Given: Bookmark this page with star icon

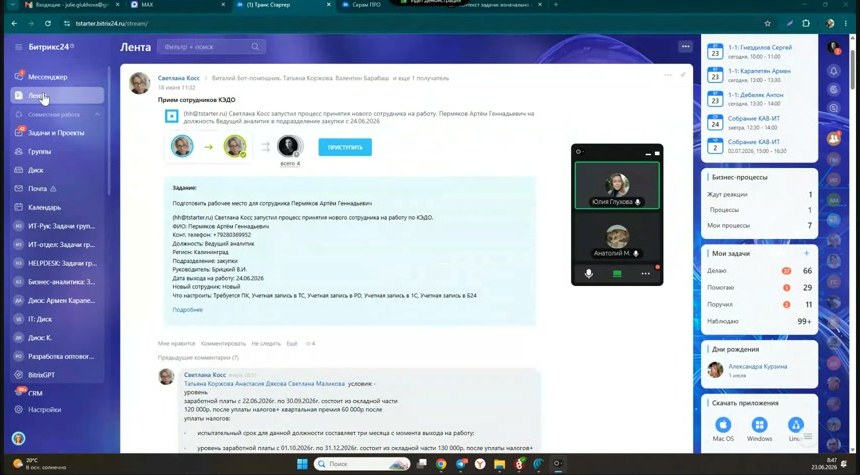Looking at the screenshot, I should click(x=767, y=24).
